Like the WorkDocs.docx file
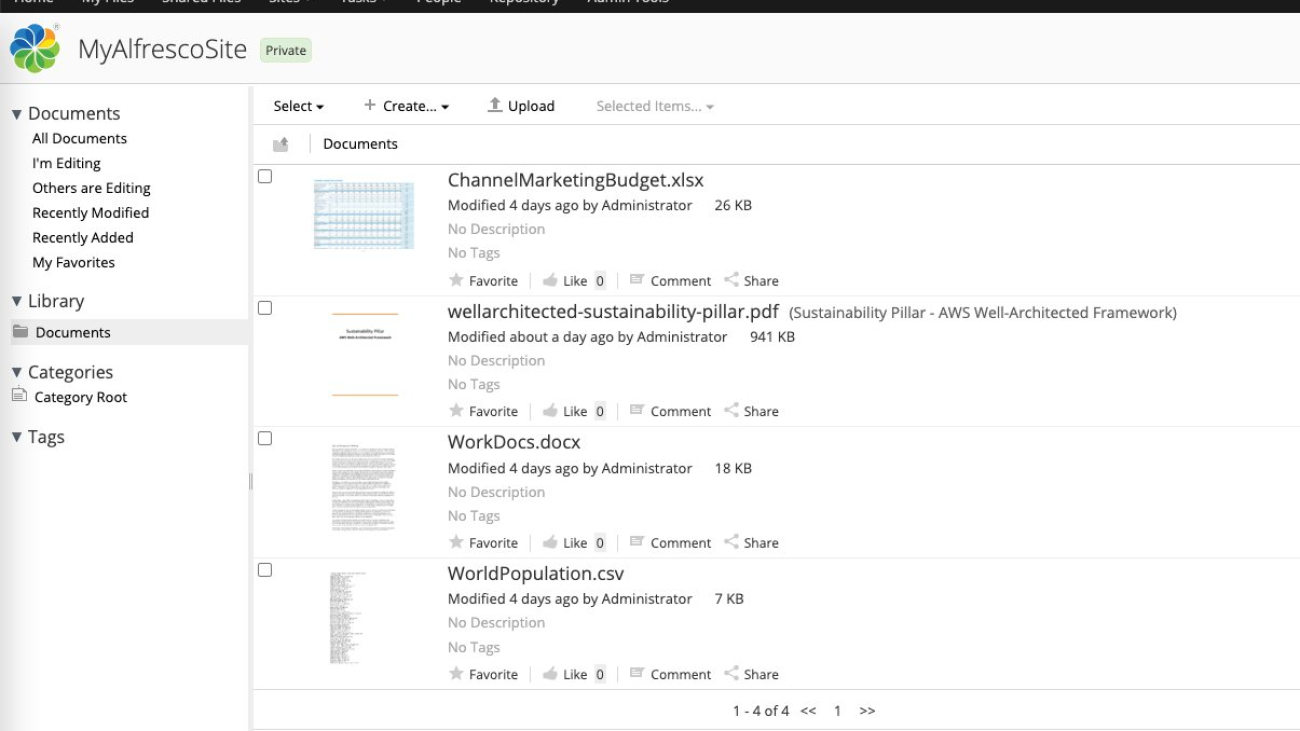Viewport: 1300px width, 731px height. point(565,543)
